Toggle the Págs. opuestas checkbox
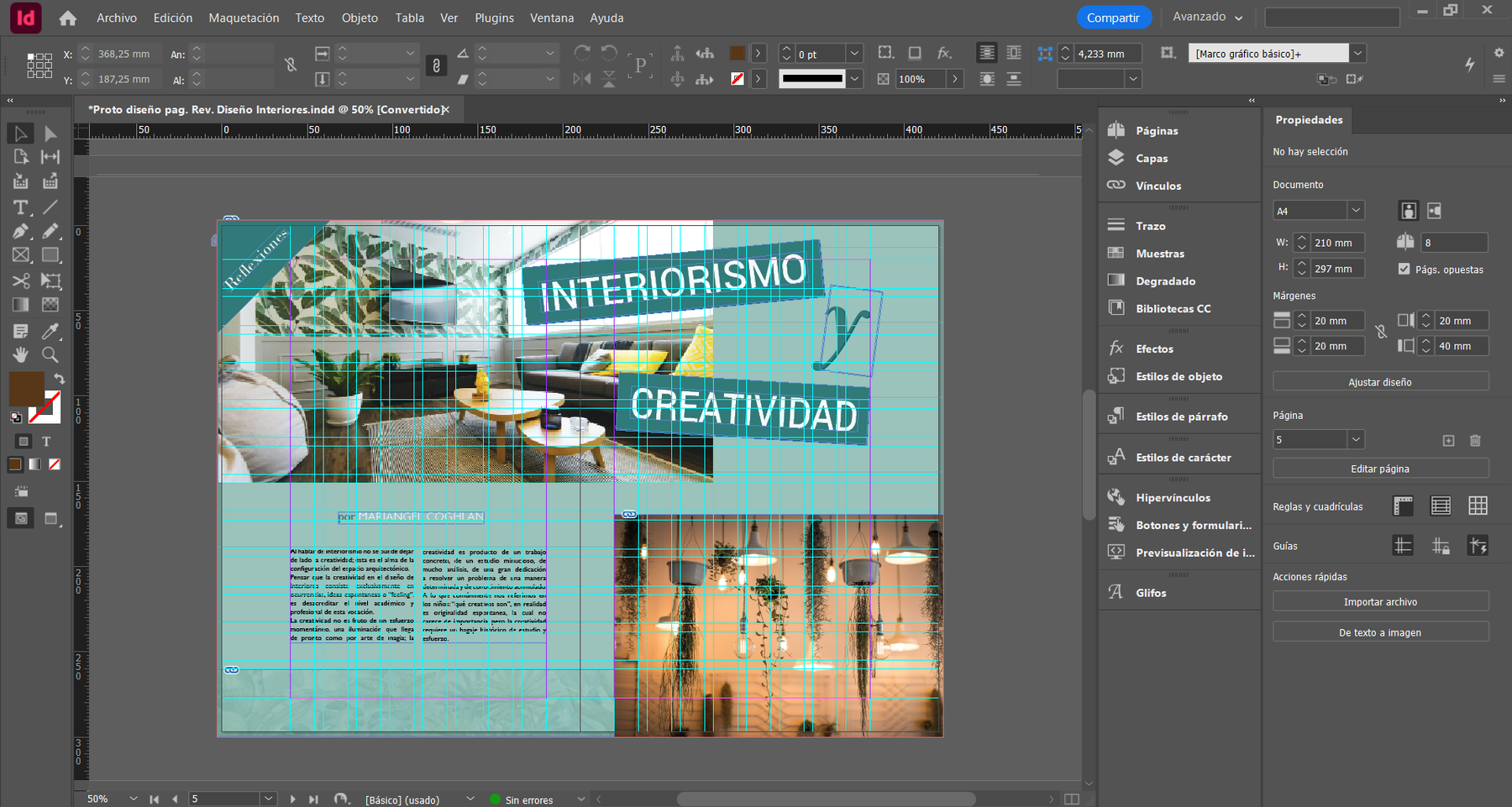Screen dimensions: 1512x807 pyautogui.click(x=1404, y=269)
